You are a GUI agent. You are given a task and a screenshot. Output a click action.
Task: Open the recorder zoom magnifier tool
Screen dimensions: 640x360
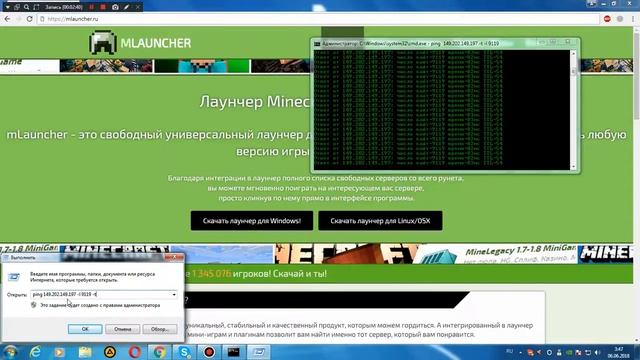tap(27, 7)
